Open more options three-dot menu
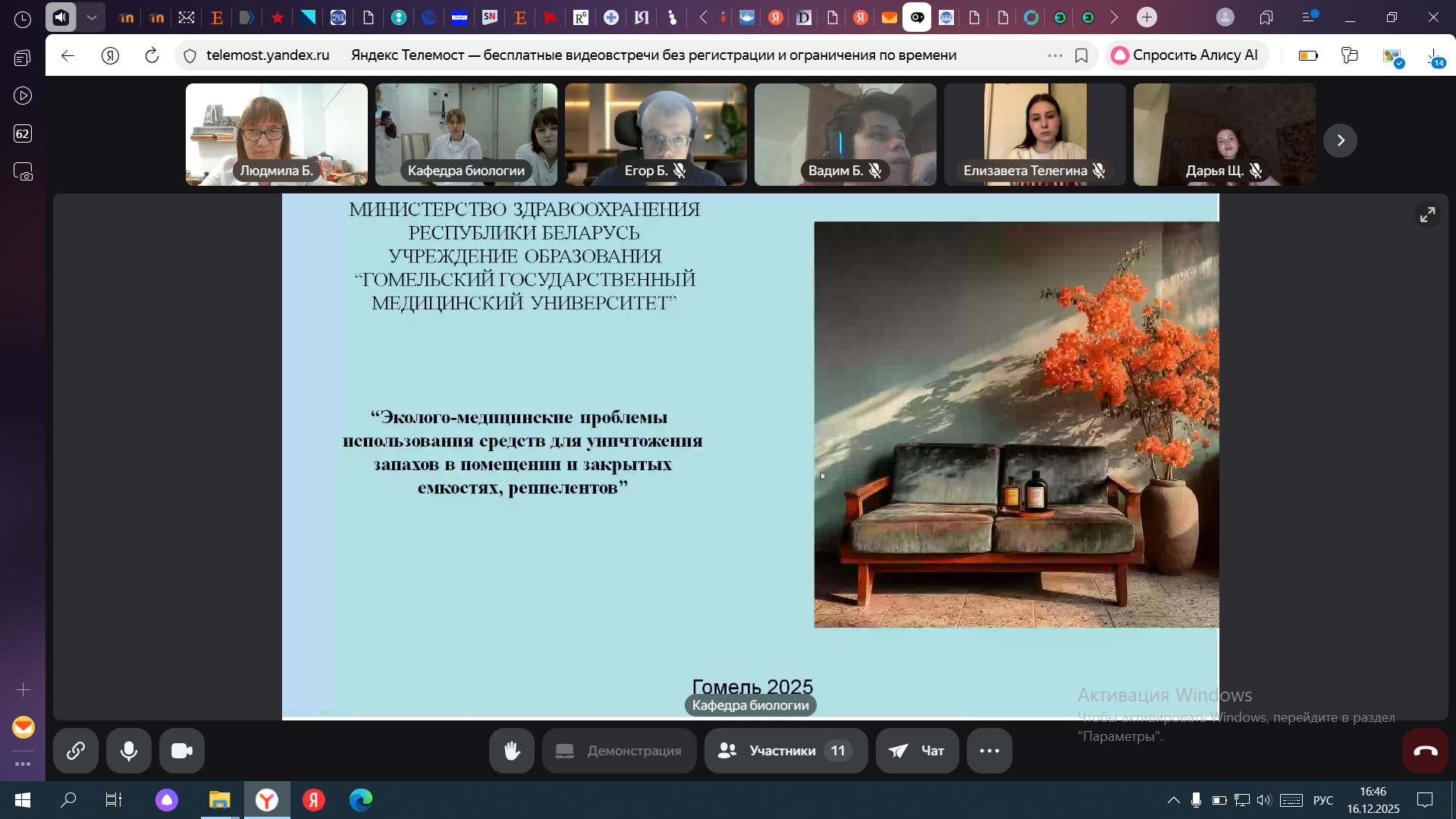 tap(989, 751)
